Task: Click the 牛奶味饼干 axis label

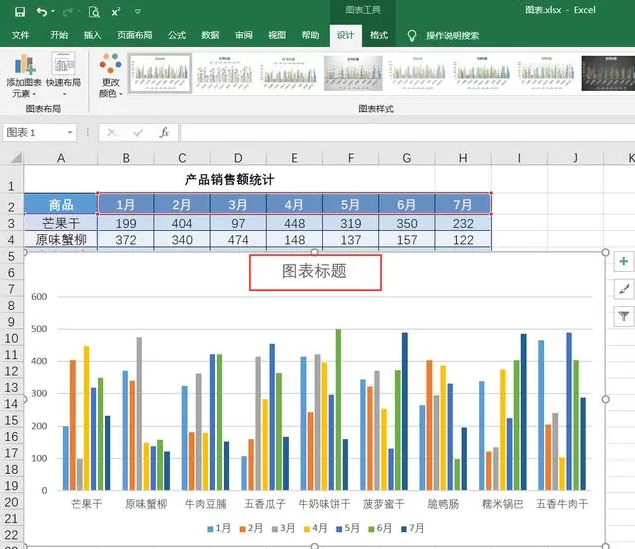Action: click(324, 504)
